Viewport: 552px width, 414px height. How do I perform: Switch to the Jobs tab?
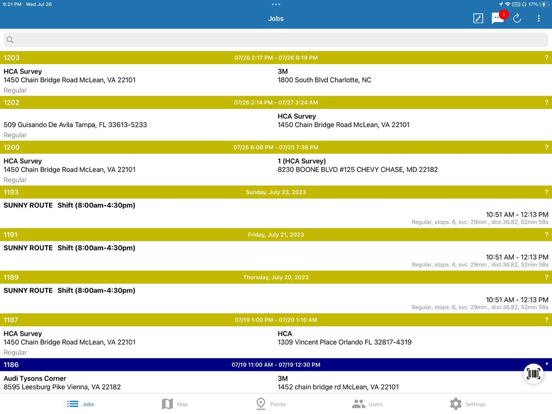click(x=81, y=404)
